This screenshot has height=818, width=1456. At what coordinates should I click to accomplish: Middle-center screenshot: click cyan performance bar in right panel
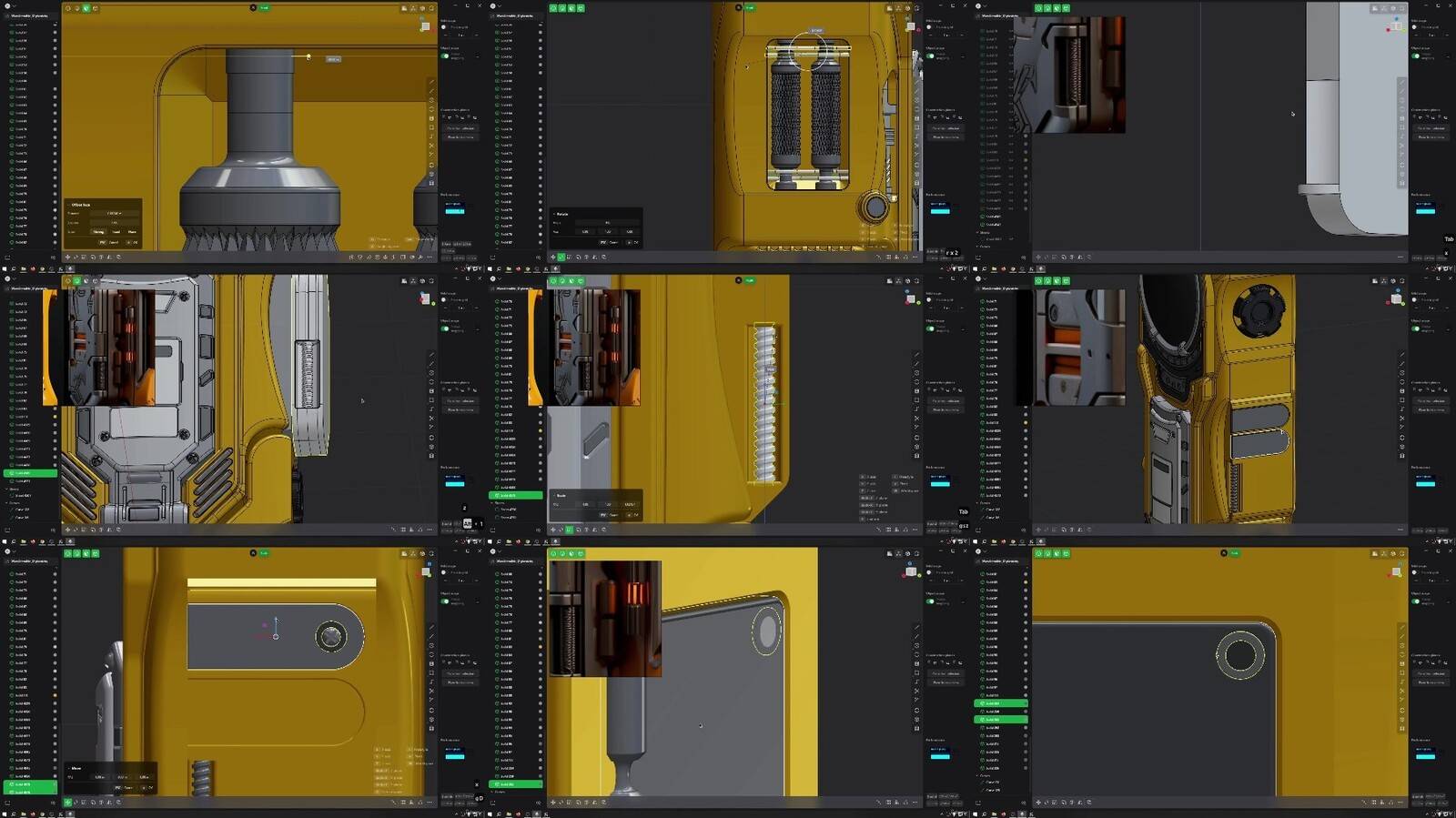[x=940, y=483]
